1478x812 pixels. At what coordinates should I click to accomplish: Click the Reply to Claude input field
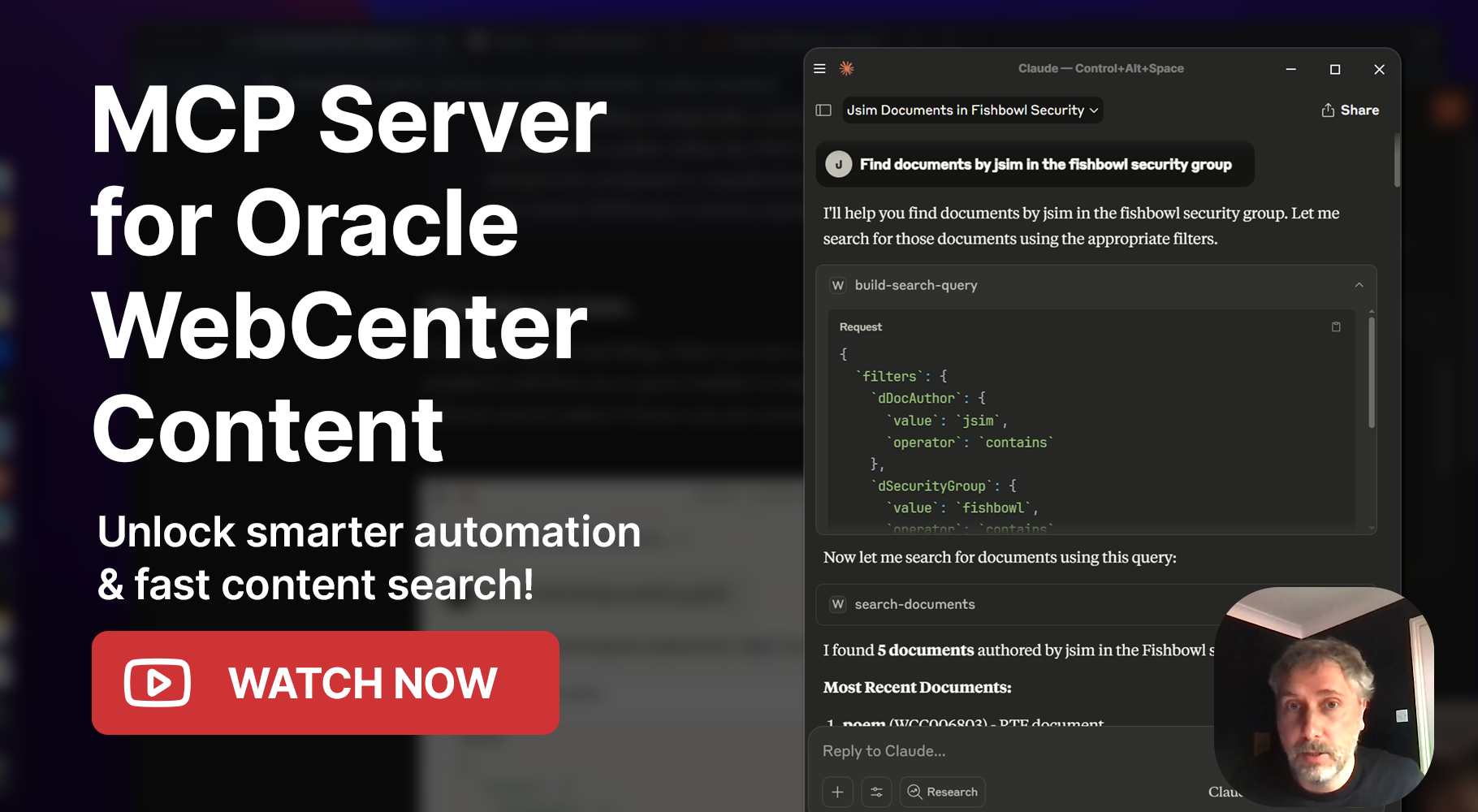coord(975,750)
